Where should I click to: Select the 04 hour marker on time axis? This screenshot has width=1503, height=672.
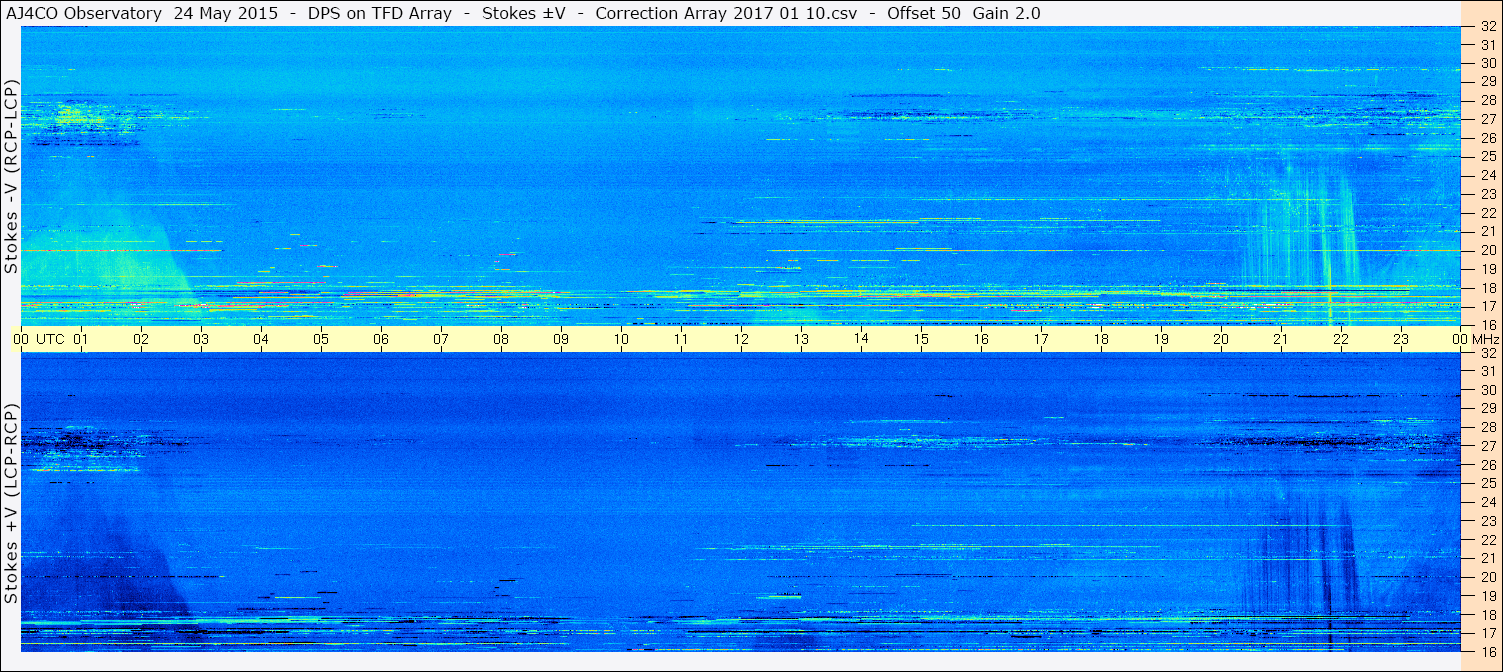261,339
